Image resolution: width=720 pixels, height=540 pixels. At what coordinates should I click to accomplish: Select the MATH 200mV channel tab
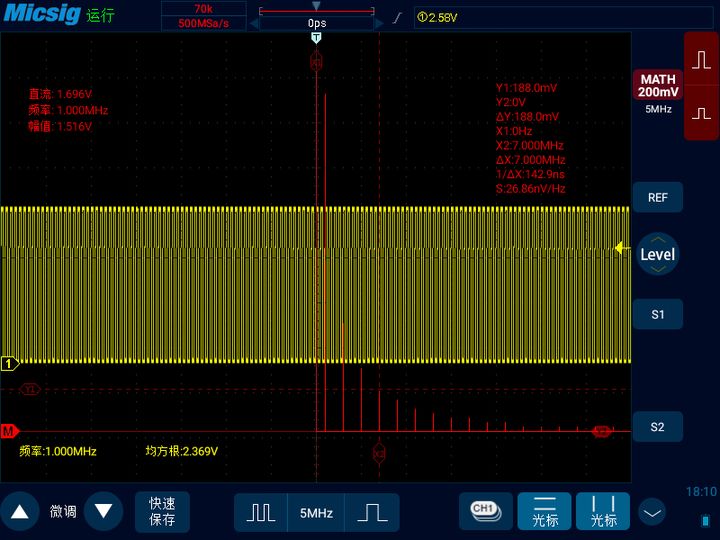[x=657, y=92]
